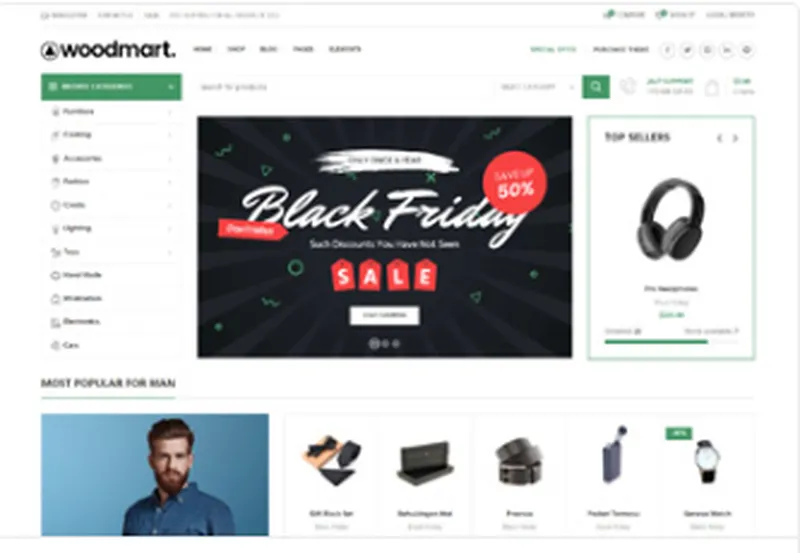This screenshot has height=553, width=800.
Task: Click the white button on Black Friday banner
Action: point(385,315)
